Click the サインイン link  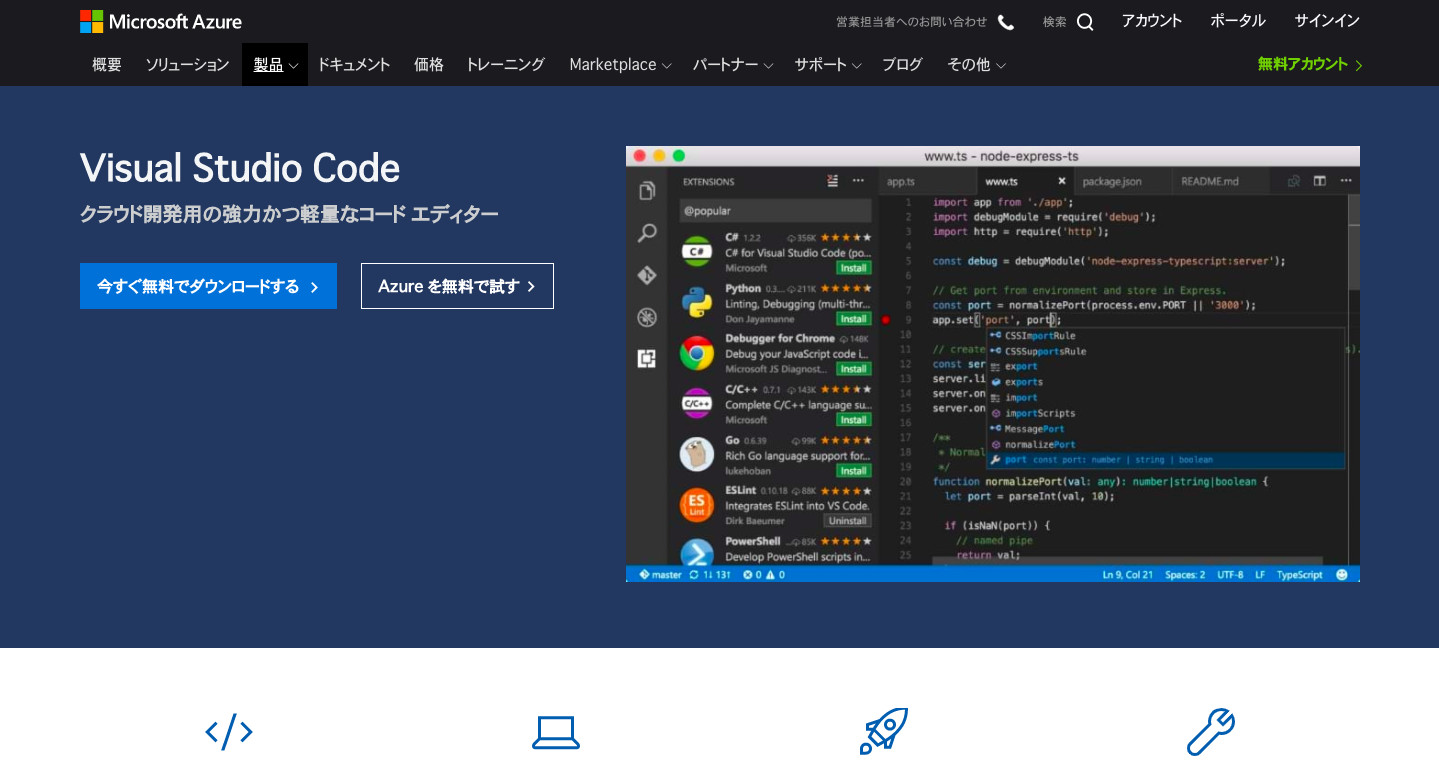(x=1326, y=21)
